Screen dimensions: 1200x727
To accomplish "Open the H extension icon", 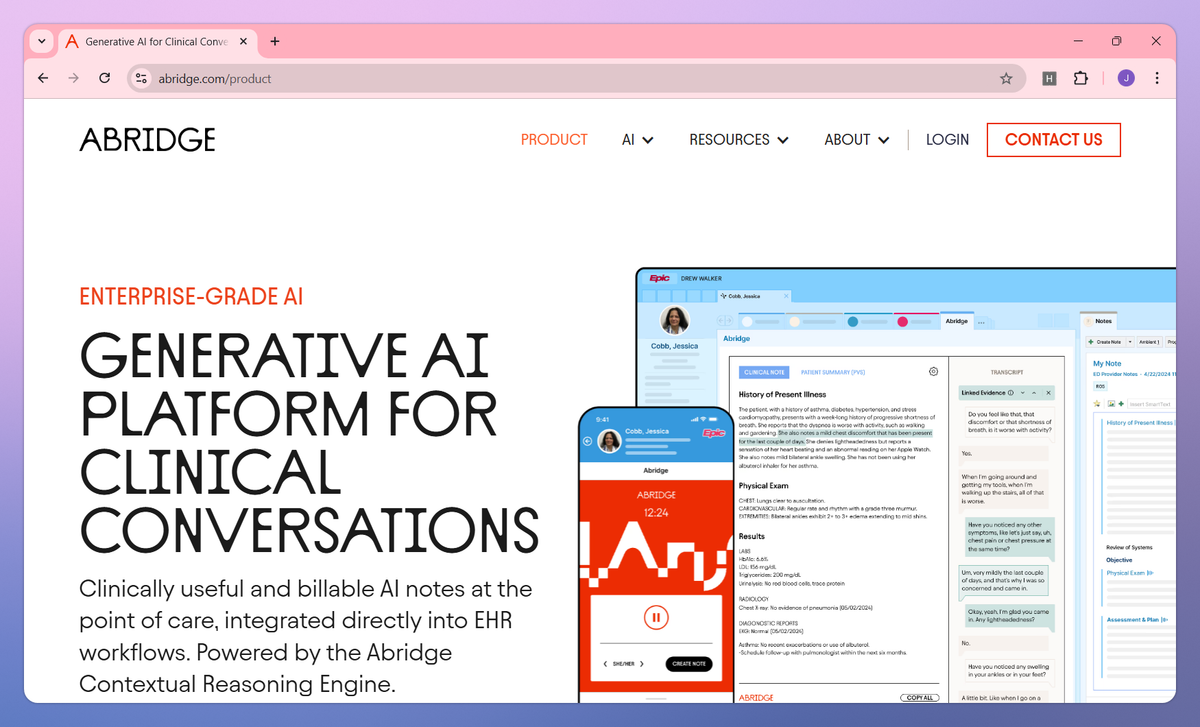I will tap(1049, 78).
